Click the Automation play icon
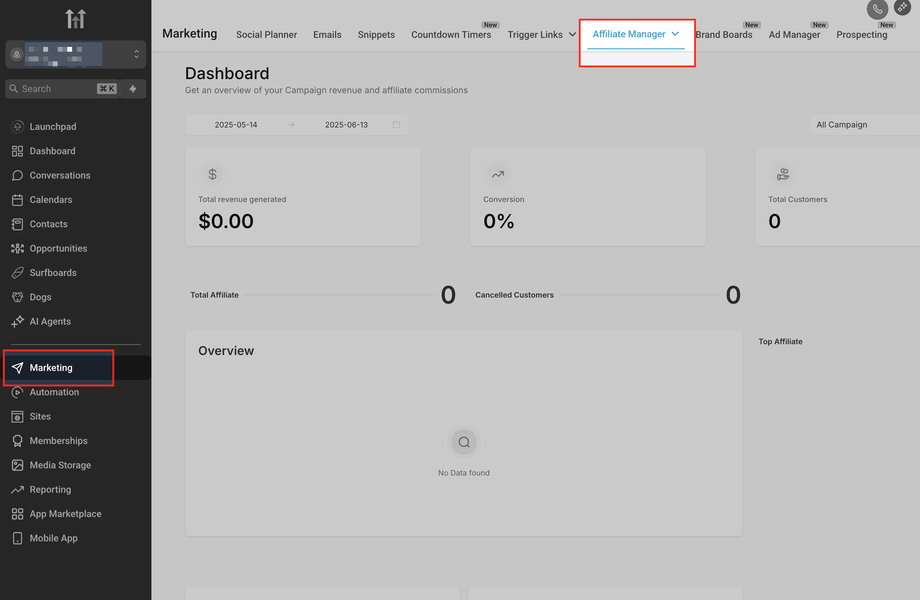This screenshot has height=600, width=920. click(18, 392)
